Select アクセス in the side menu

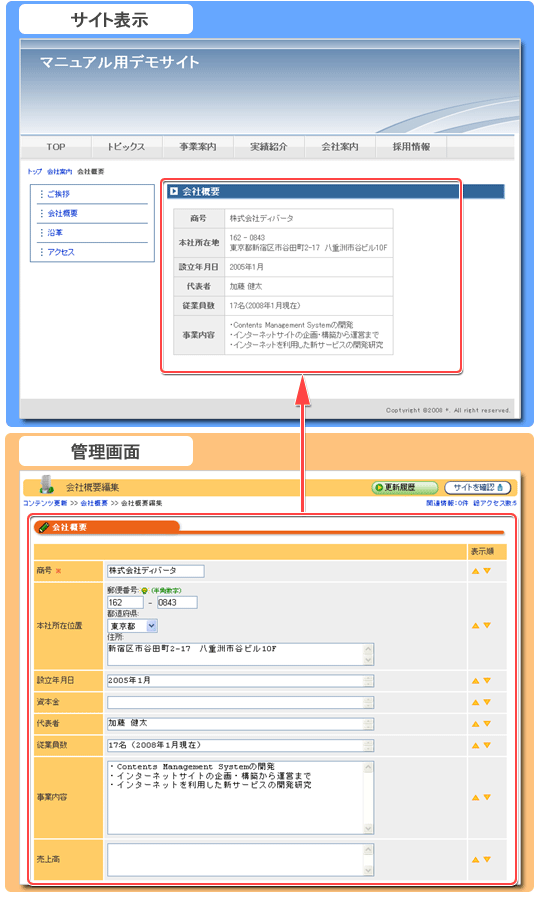click(x=61, y=252)
